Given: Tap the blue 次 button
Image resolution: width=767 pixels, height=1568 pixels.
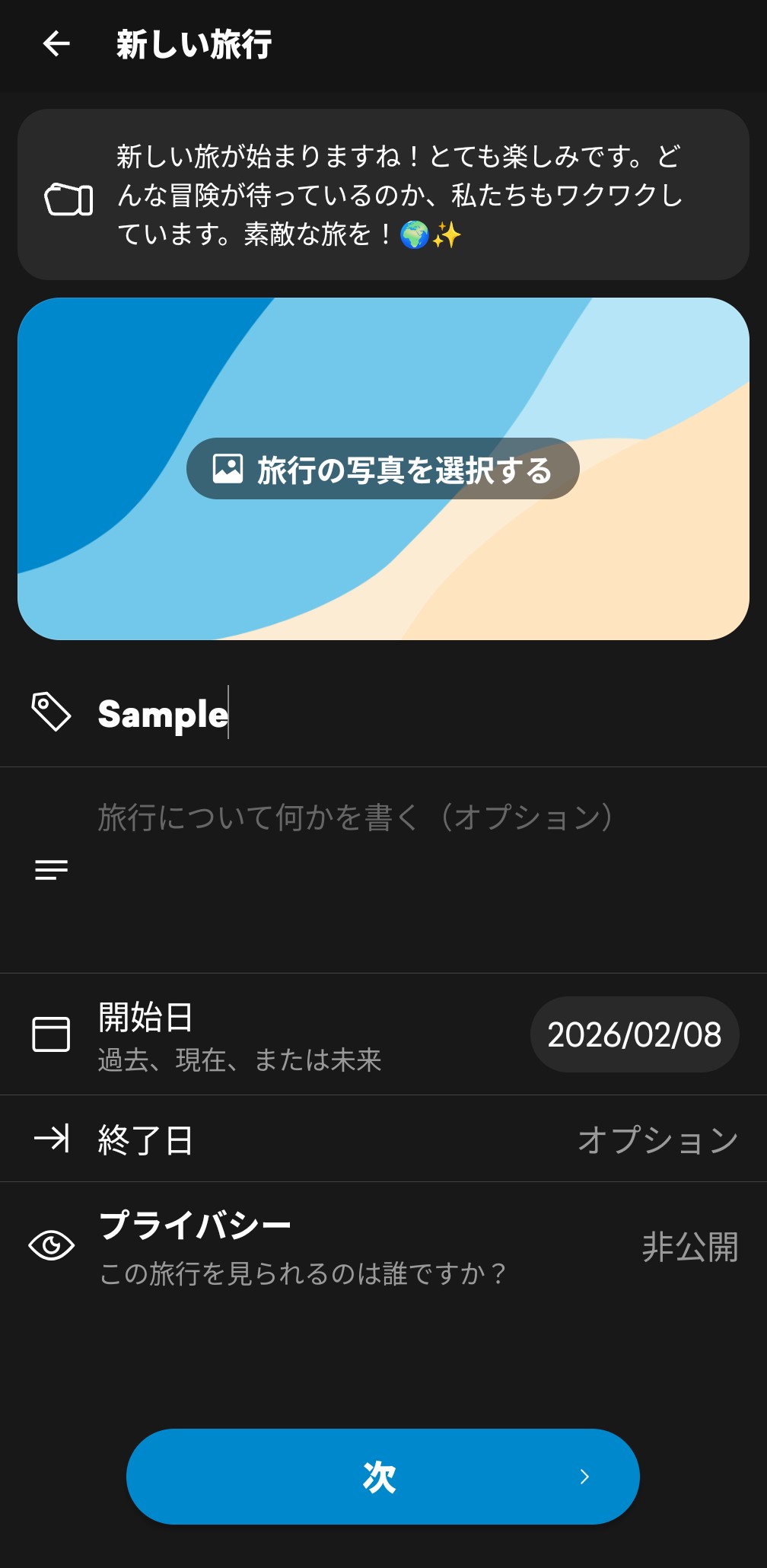Looking at the screenshot, I should pyautogui.click(x=382, y=1477).
